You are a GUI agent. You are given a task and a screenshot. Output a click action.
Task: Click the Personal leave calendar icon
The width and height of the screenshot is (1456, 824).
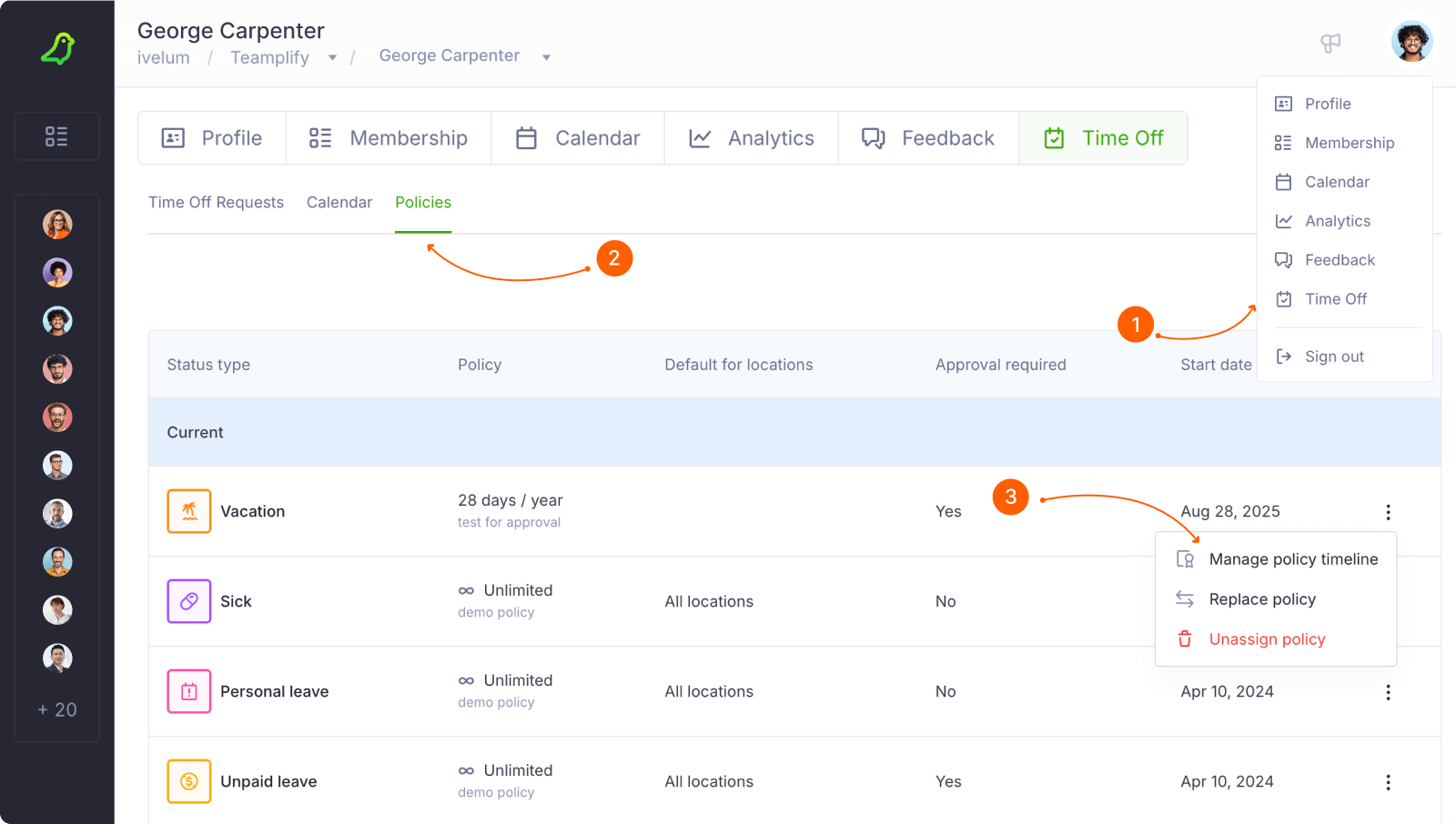tap(189, 691)
